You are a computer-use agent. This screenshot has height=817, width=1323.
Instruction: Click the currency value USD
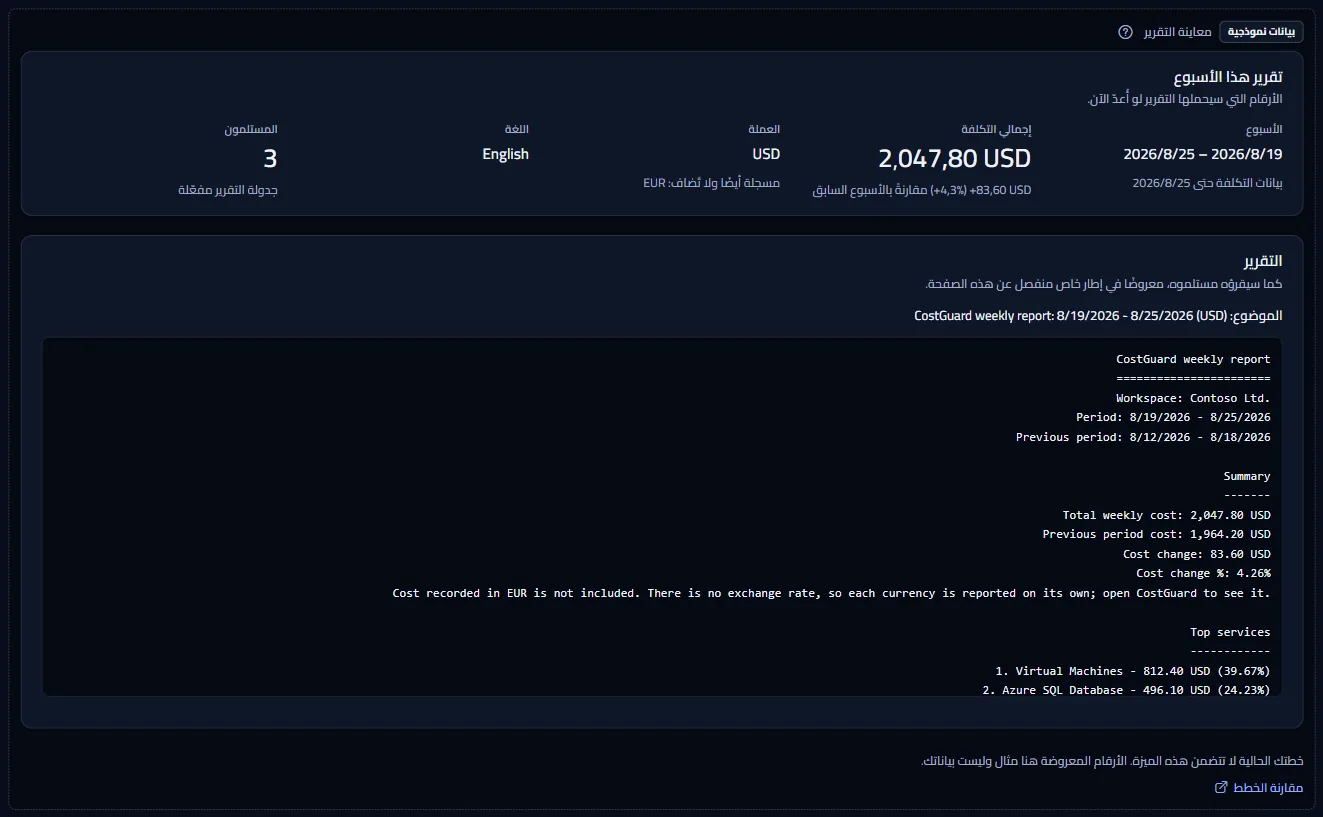coord(766,154)
